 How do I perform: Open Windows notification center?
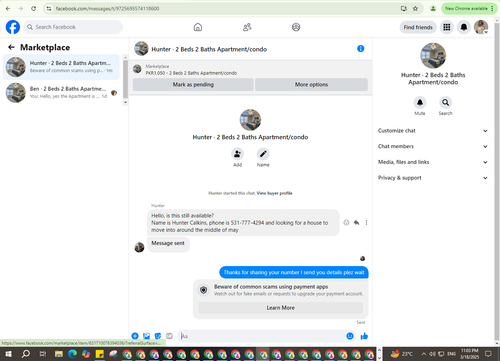[x=488, y=354]
